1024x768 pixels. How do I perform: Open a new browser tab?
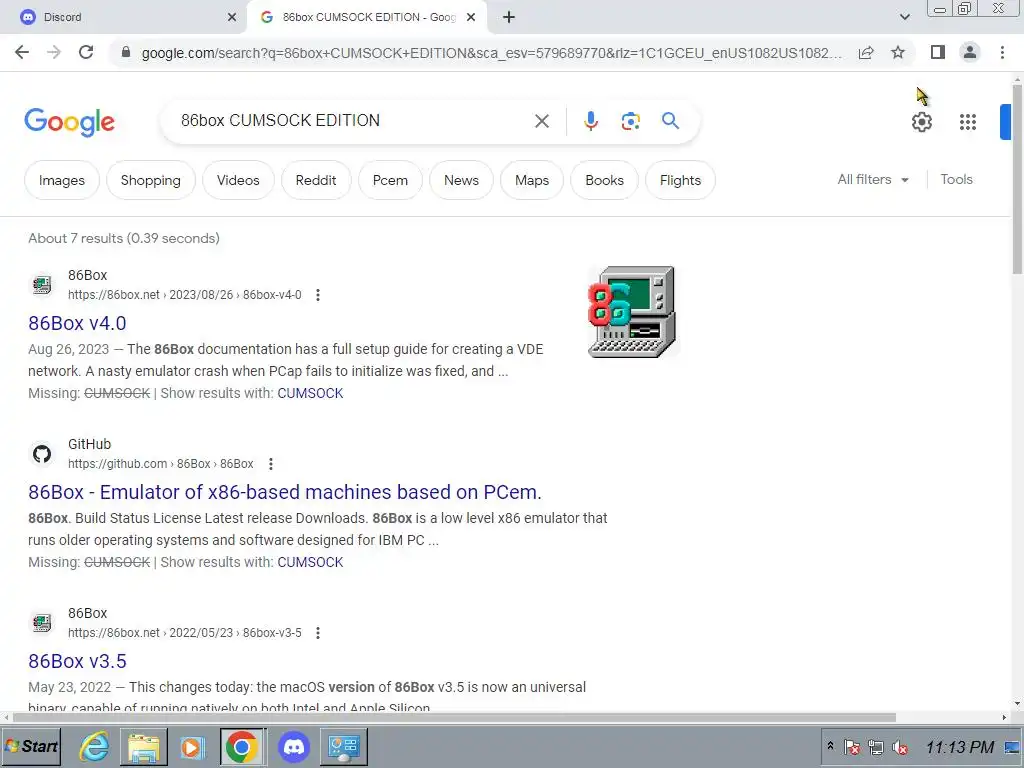click(509, 17)
